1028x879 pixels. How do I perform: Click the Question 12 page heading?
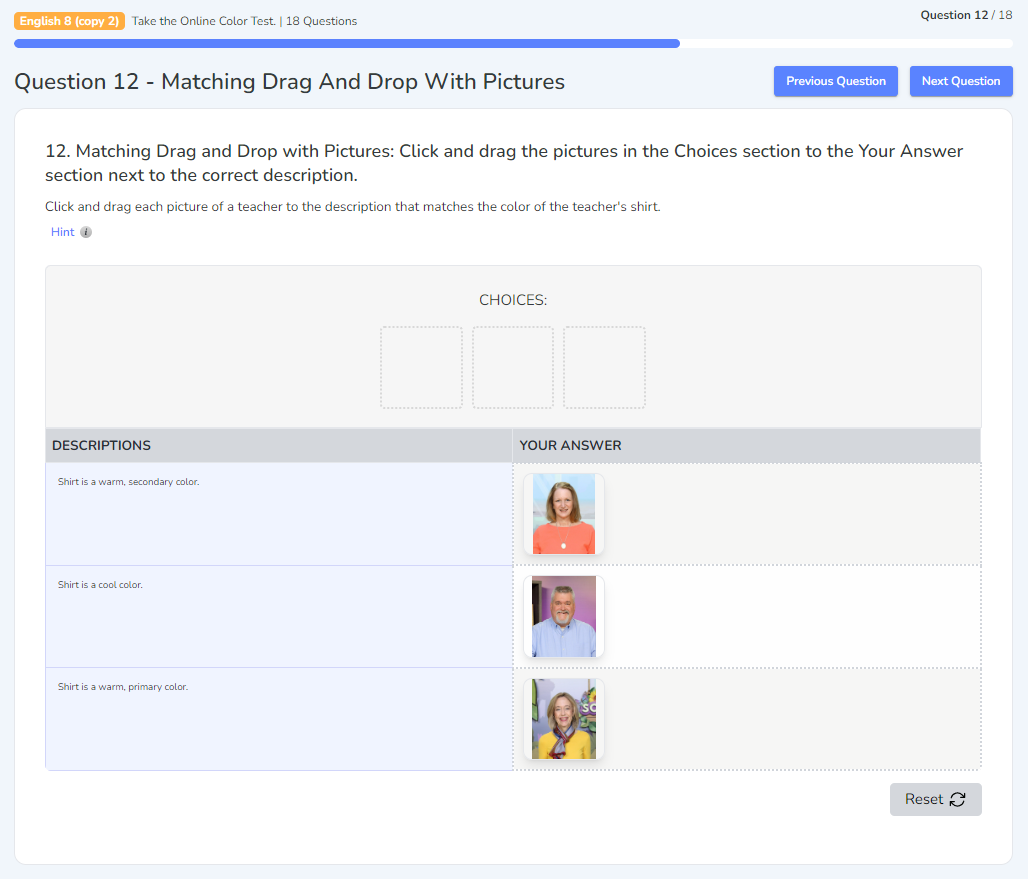[x=289, y=82]
